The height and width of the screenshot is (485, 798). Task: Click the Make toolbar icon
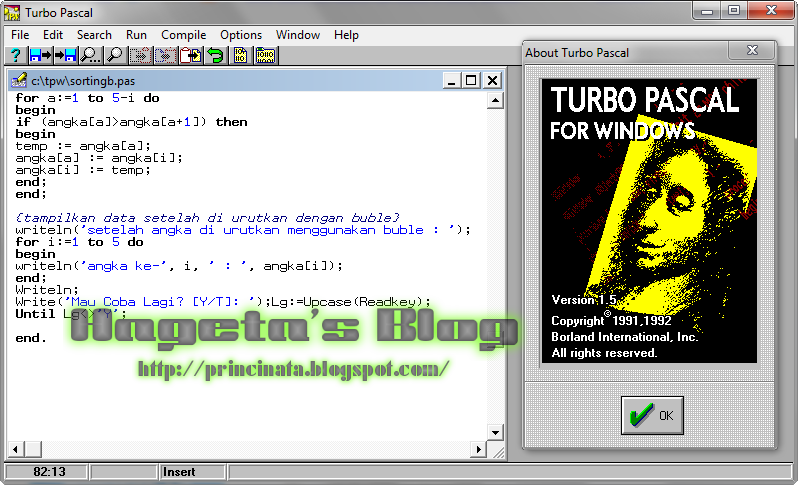(265, 55)
